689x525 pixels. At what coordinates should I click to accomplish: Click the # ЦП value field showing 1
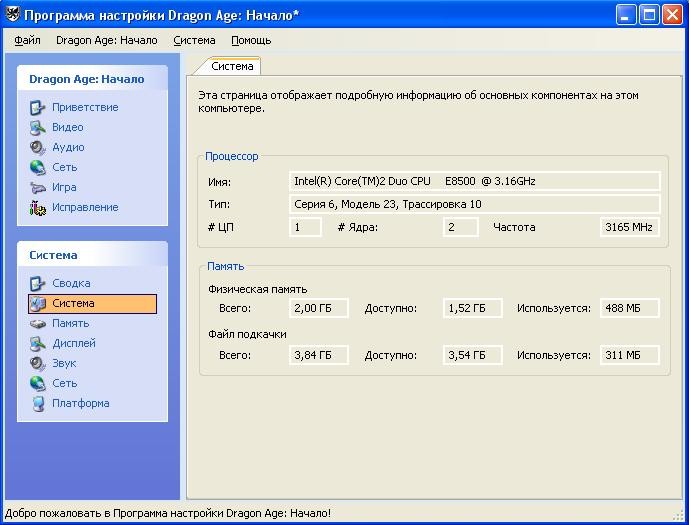[x=305, y=227]
